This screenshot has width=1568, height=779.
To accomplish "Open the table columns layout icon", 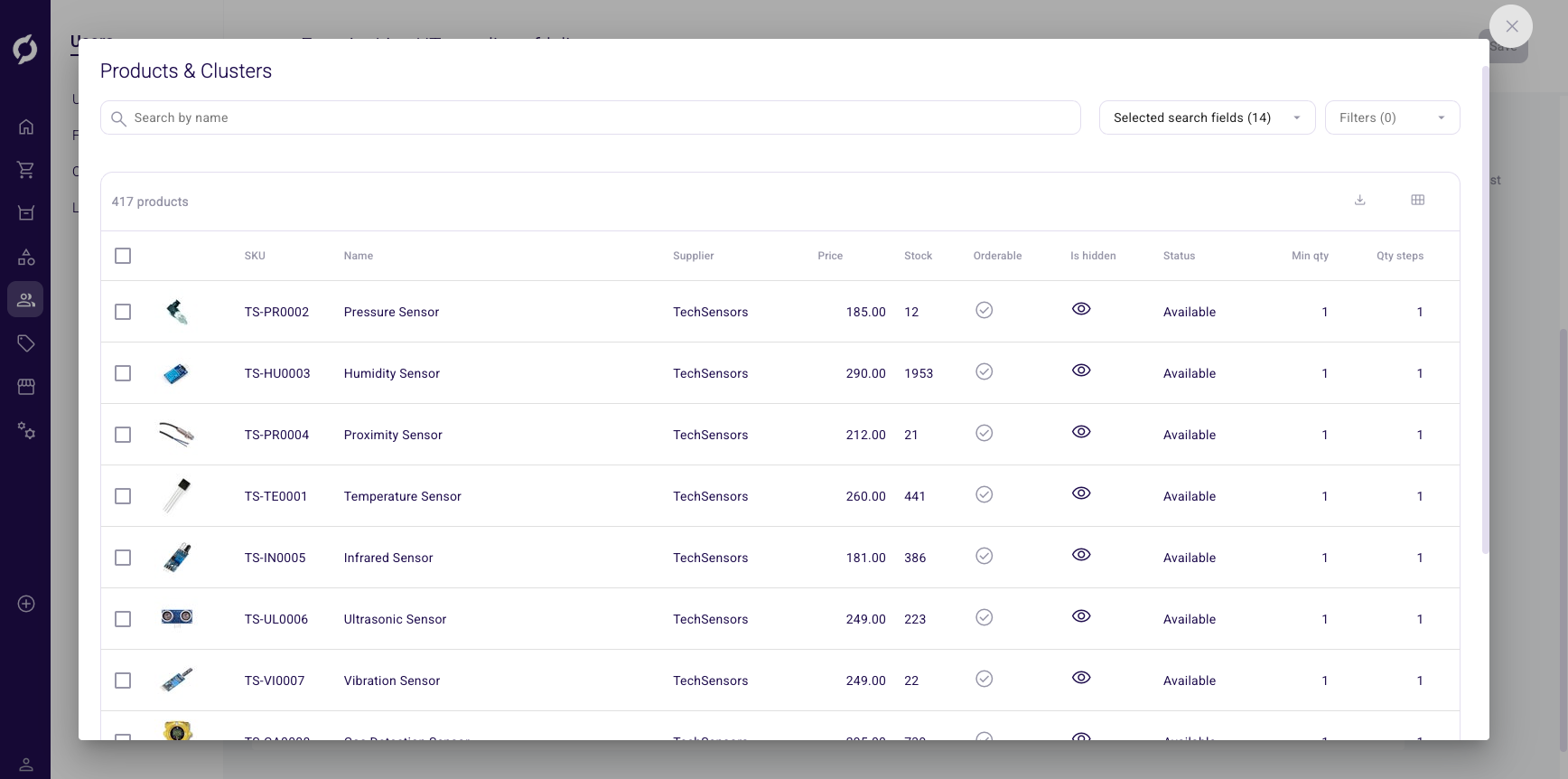I will (1417, 200).
